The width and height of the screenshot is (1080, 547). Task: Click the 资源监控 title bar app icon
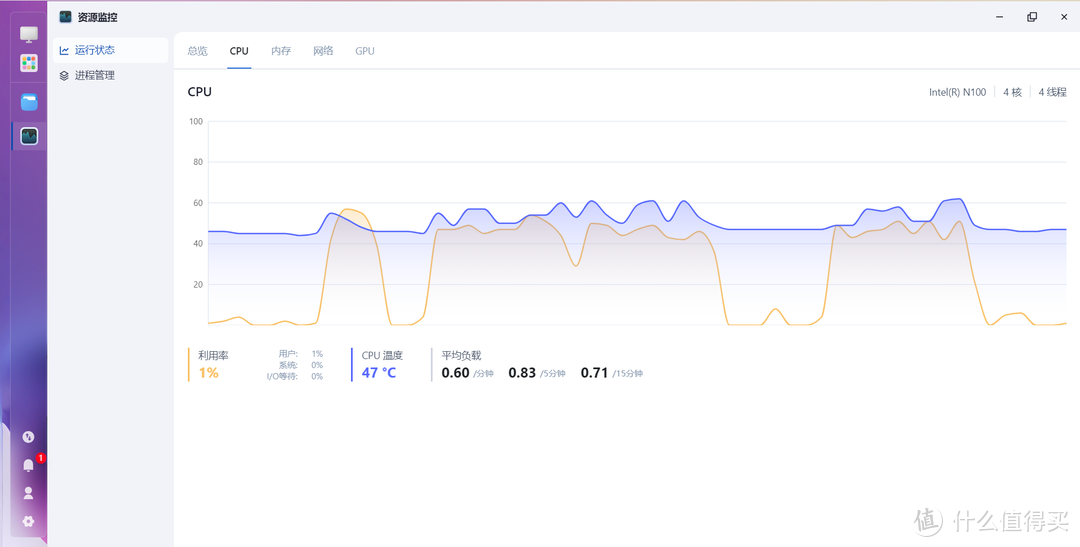[x=65, y=17]
